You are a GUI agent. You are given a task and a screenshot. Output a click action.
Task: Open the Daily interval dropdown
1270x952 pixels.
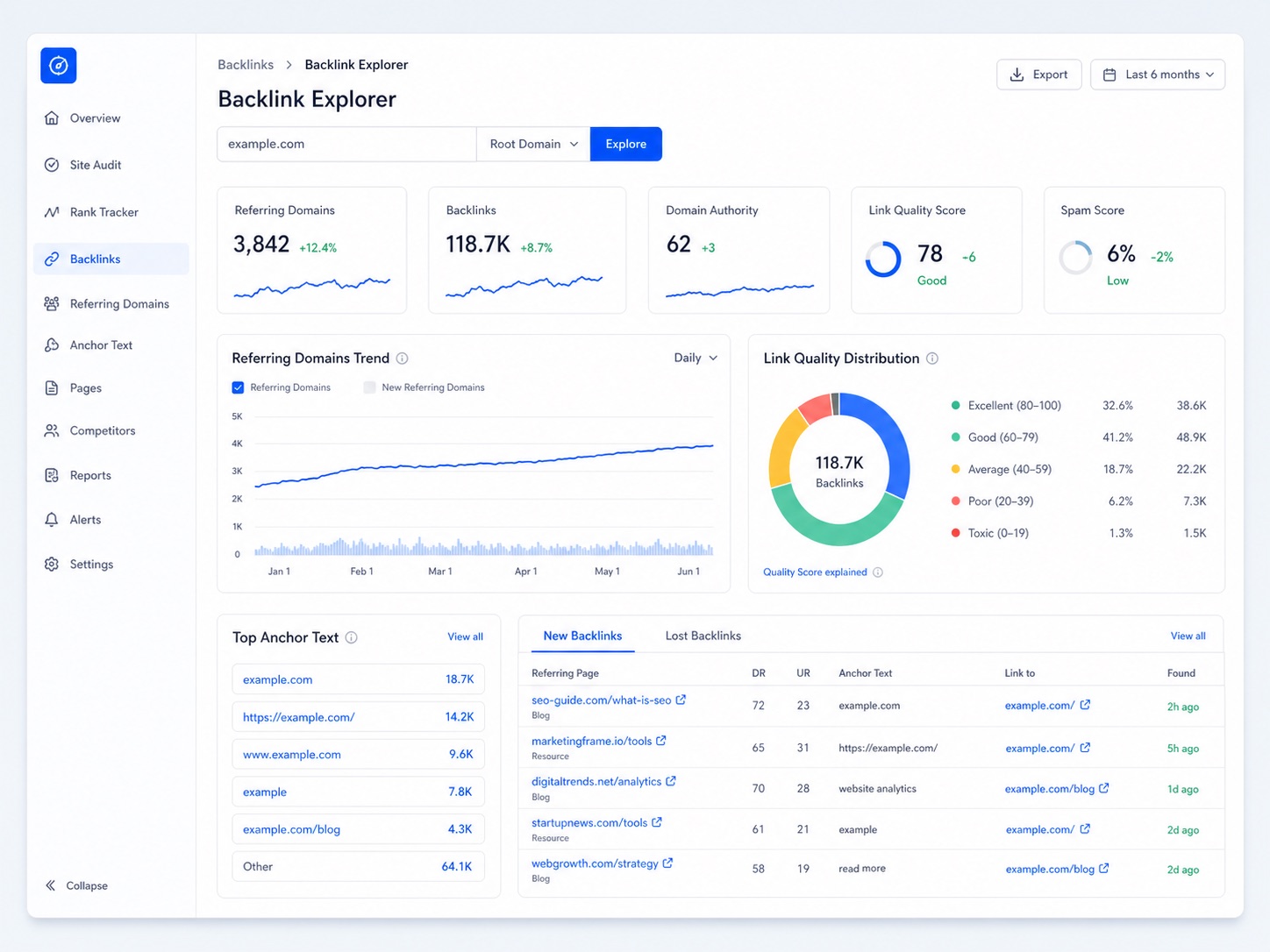click(696, 358)
